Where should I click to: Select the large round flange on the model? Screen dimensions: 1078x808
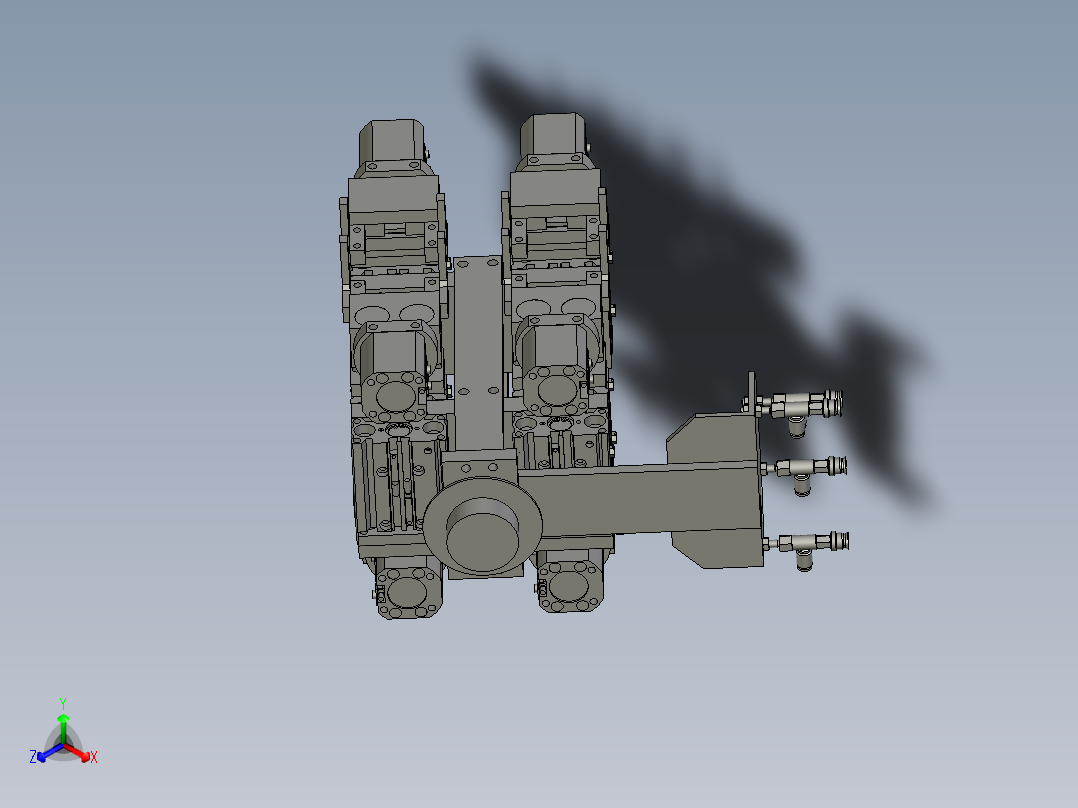pyautogui.click(x=483, y=526)
